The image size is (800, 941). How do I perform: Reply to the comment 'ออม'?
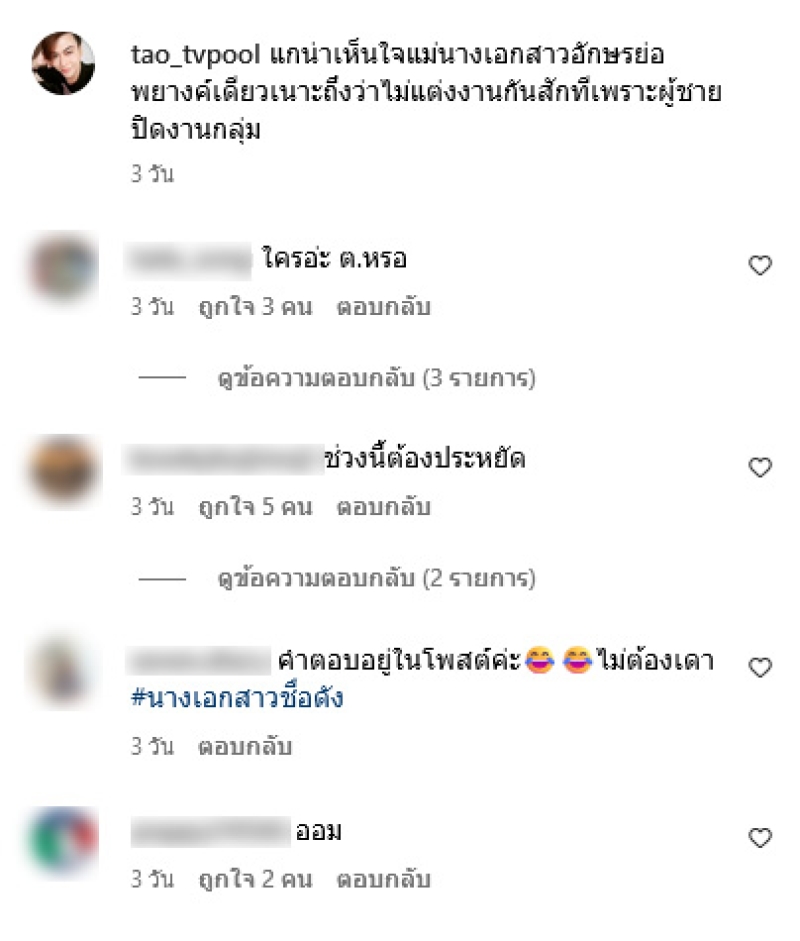(383, 879)
